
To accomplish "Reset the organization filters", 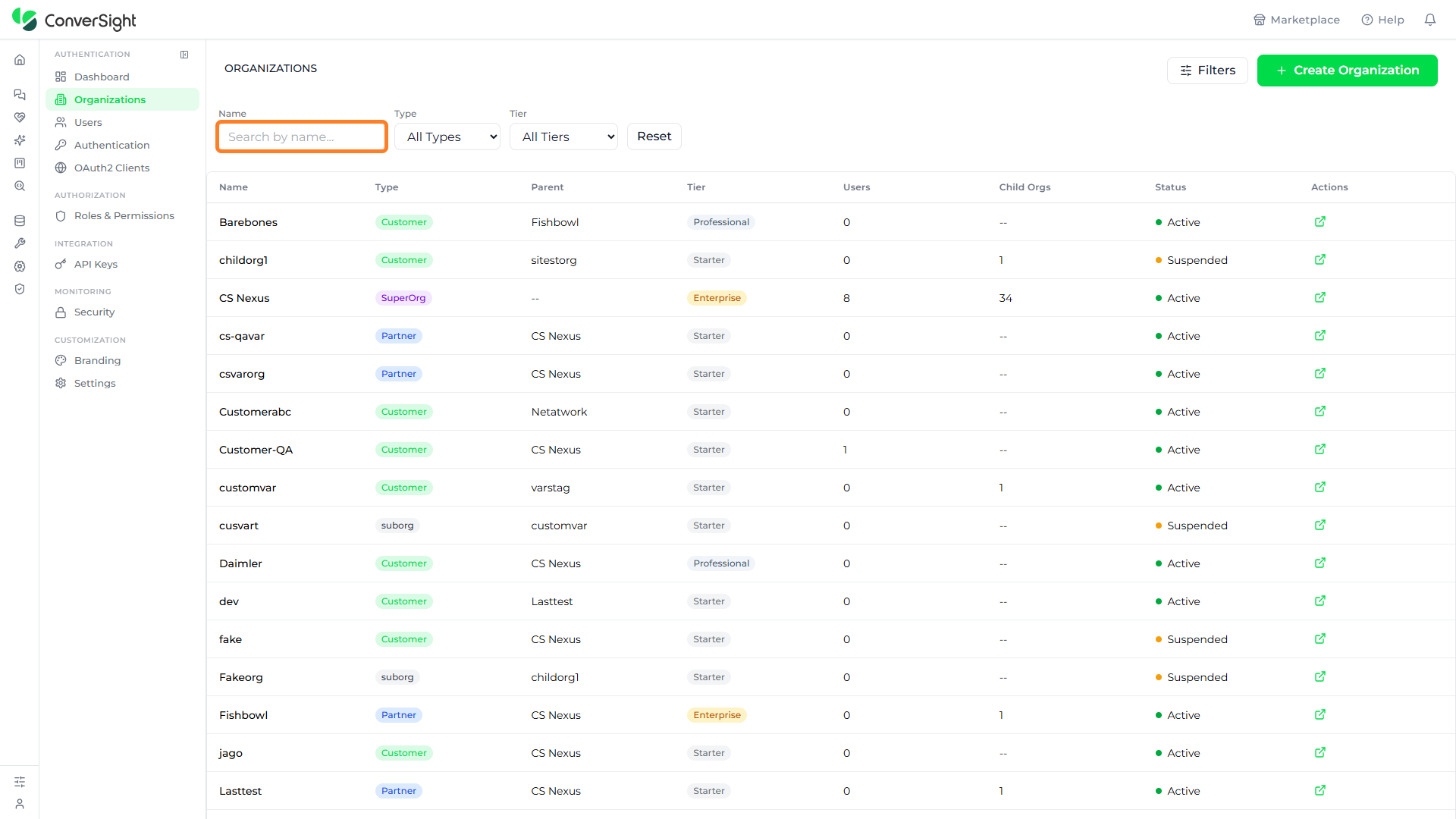I will (x=654, y=136).
